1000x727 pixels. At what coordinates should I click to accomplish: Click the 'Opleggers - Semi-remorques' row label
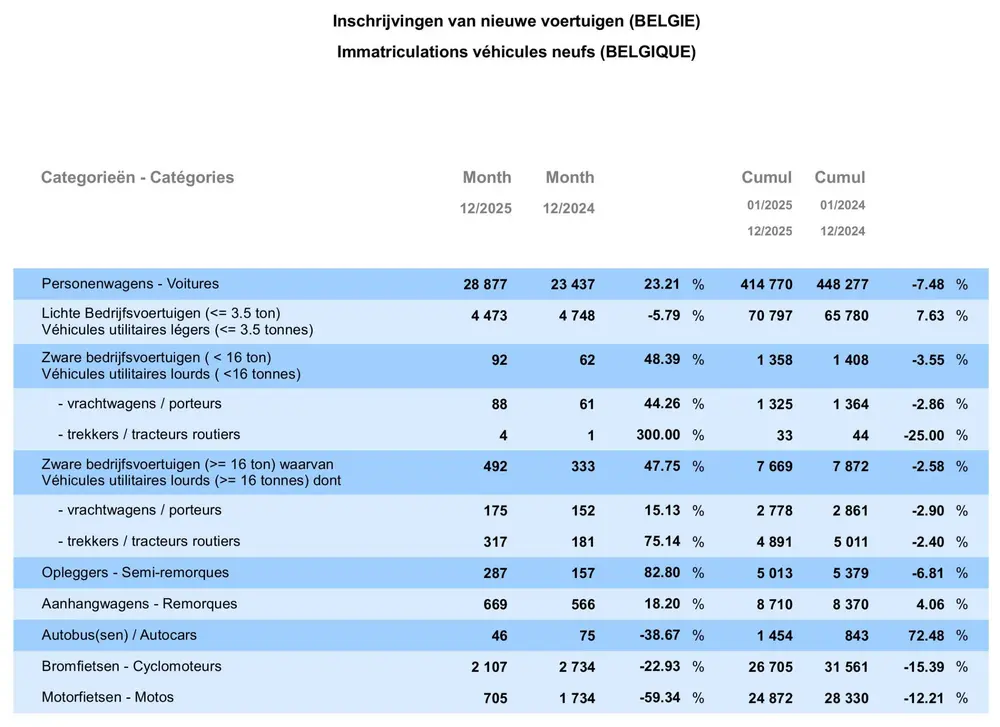point(135,573)
